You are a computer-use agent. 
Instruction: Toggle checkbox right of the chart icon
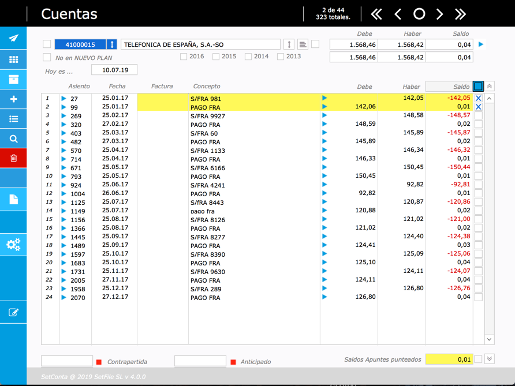[x=315, y=44]
